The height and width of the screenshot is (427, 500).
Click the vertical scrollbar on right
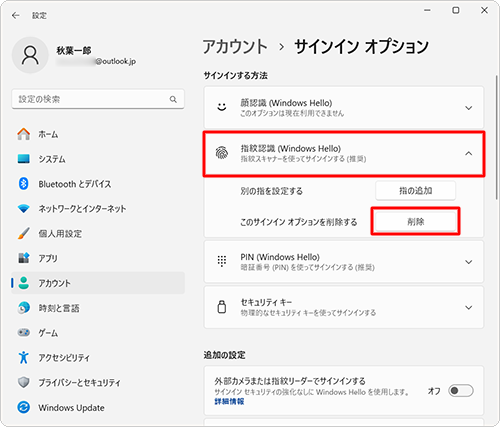point(497,138)
